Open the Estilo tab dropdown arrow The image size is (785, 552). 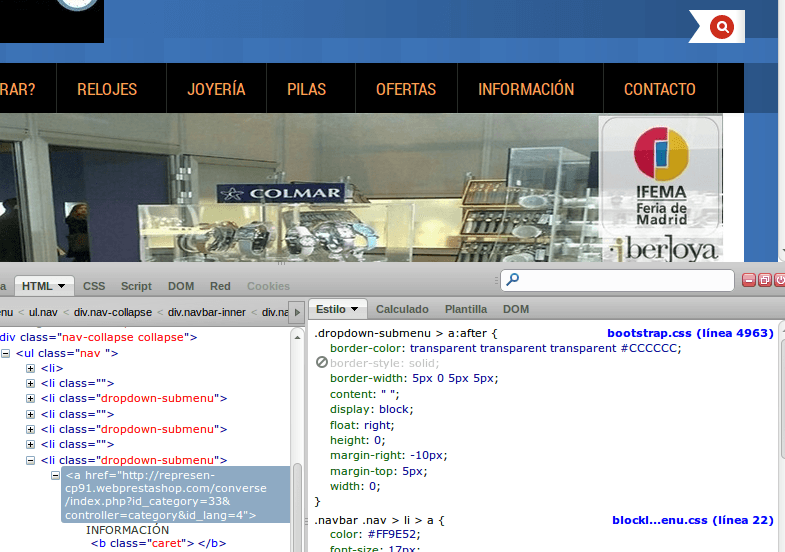[354, 309]
